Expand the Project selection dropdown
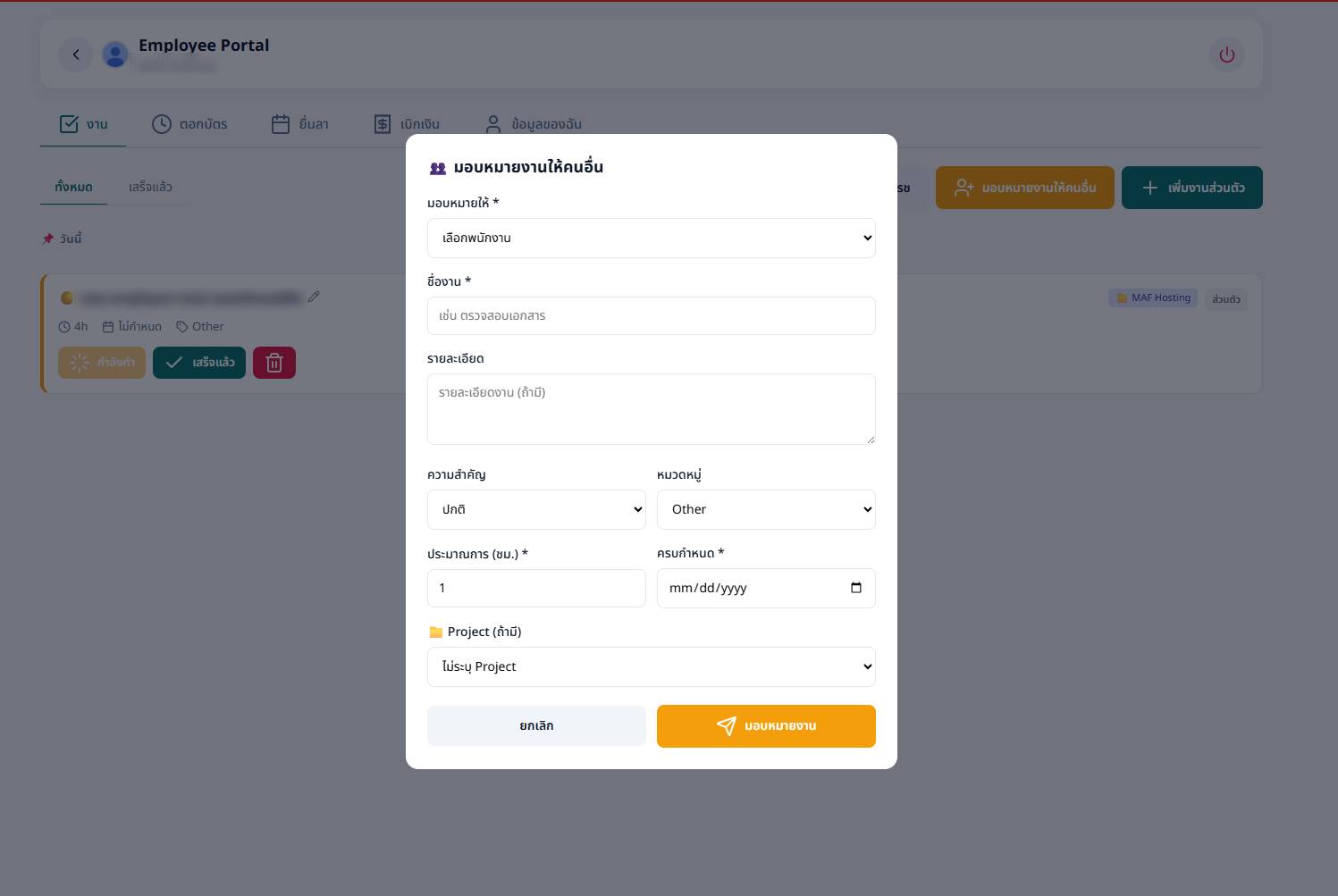The height and width of the screenshot is (896, 1338). click(651, 667)
